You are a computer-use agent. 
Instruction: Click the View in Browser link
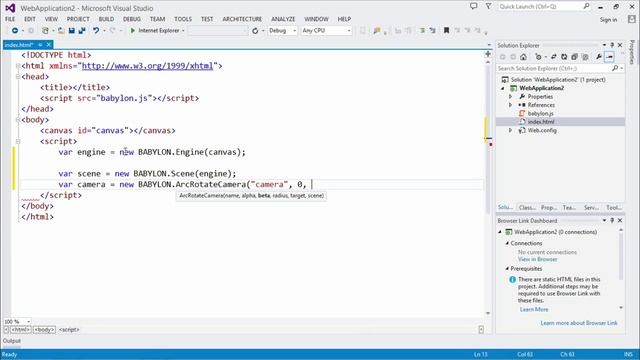(537, 259)
